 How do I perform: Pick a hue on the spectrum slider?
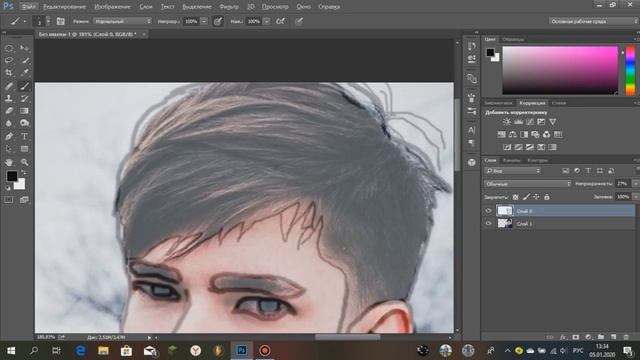pyautogui.click(x=631, y=71)
